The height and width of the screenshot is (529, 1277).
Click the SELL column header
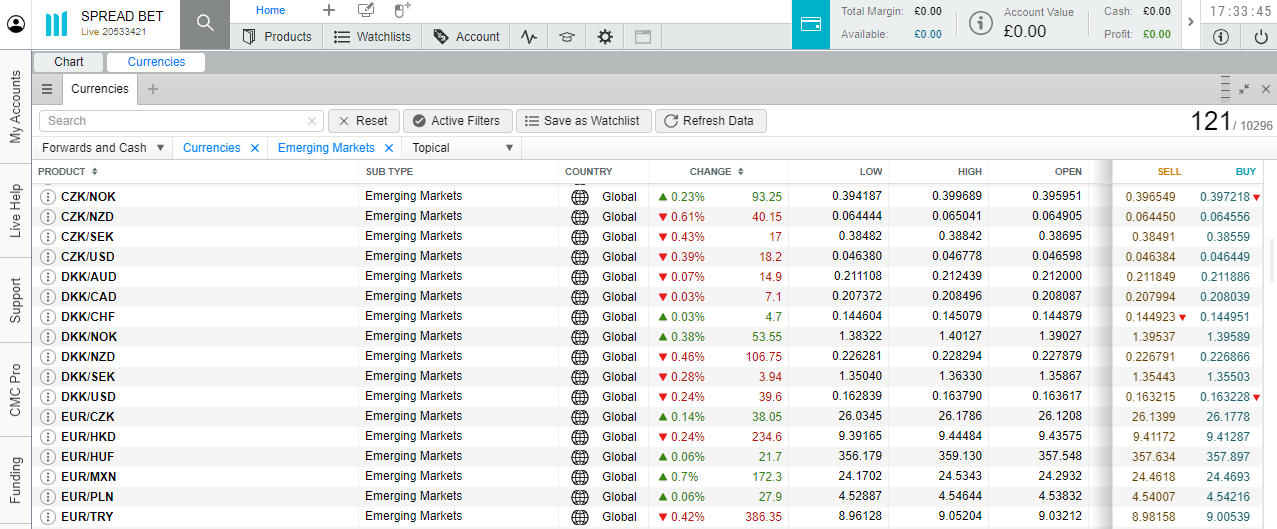(1169, 172)
